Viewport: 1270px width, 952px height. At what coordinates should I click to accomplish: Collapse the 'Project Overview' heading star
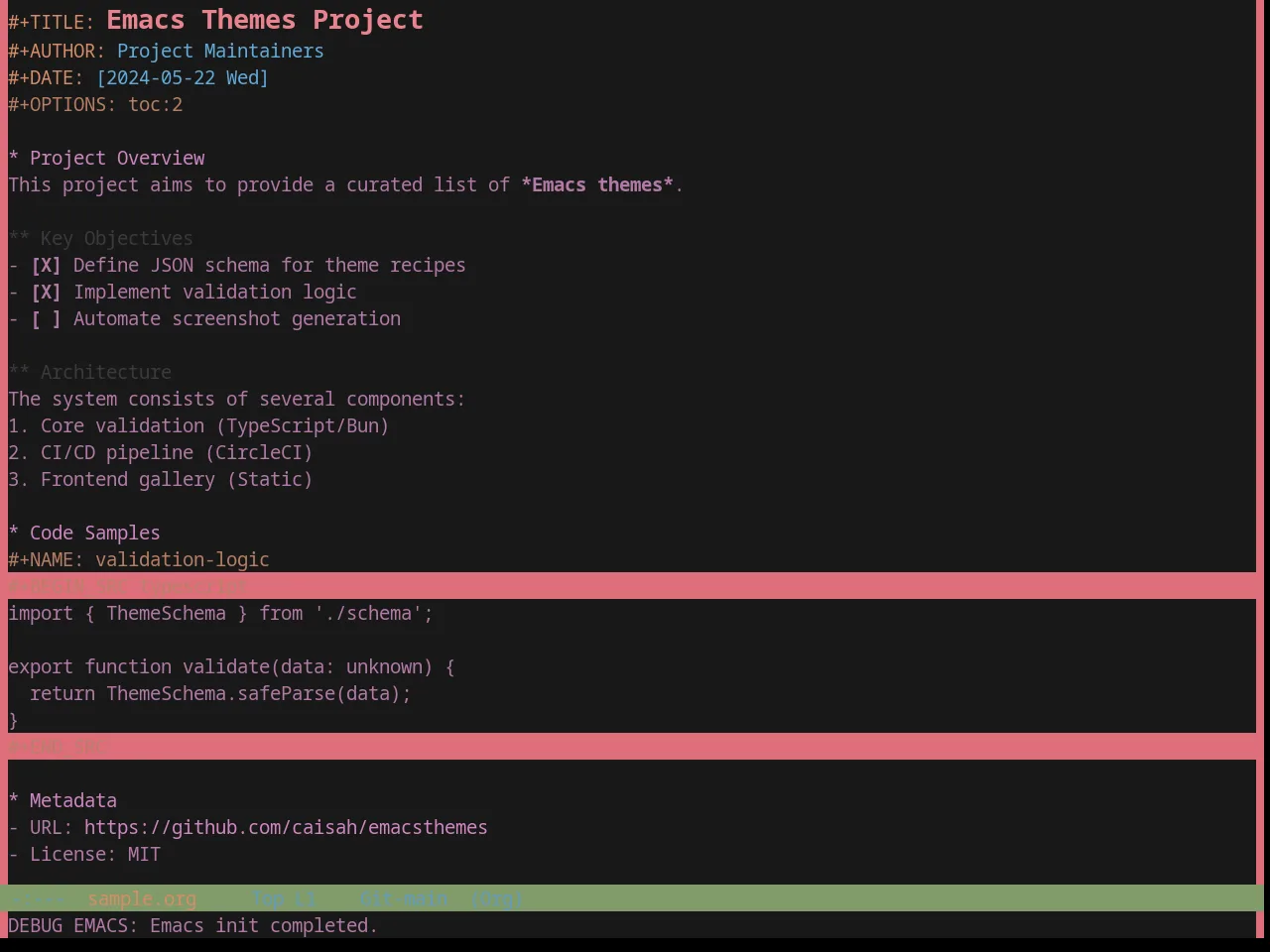14,158
